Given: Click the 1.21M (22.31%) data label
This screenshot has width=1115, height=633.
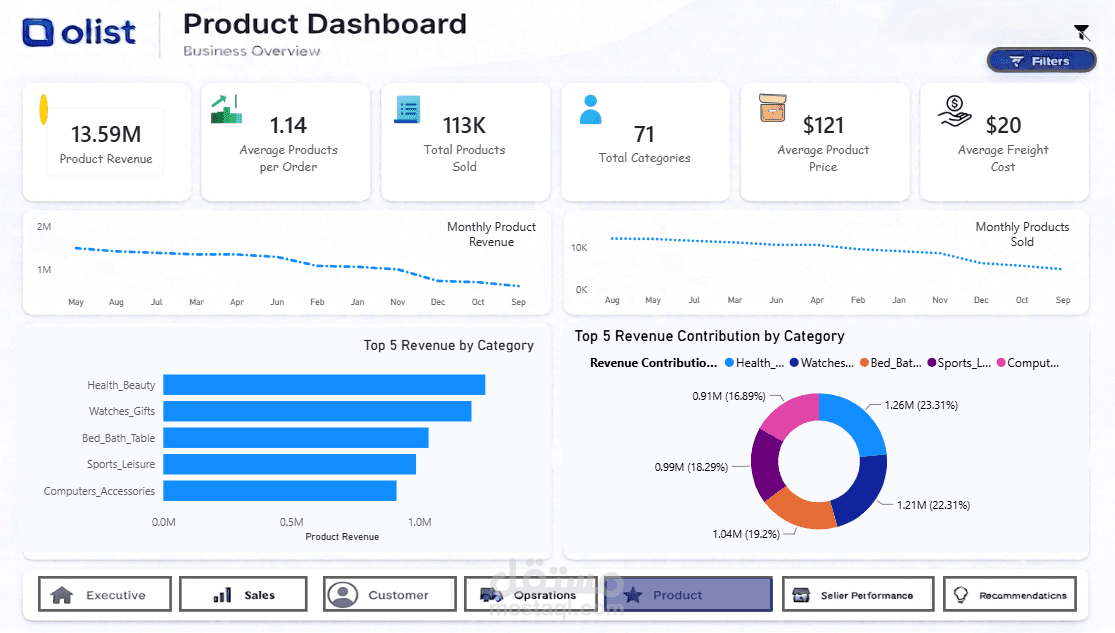Looking at the screenshot, I should point(933,505).
